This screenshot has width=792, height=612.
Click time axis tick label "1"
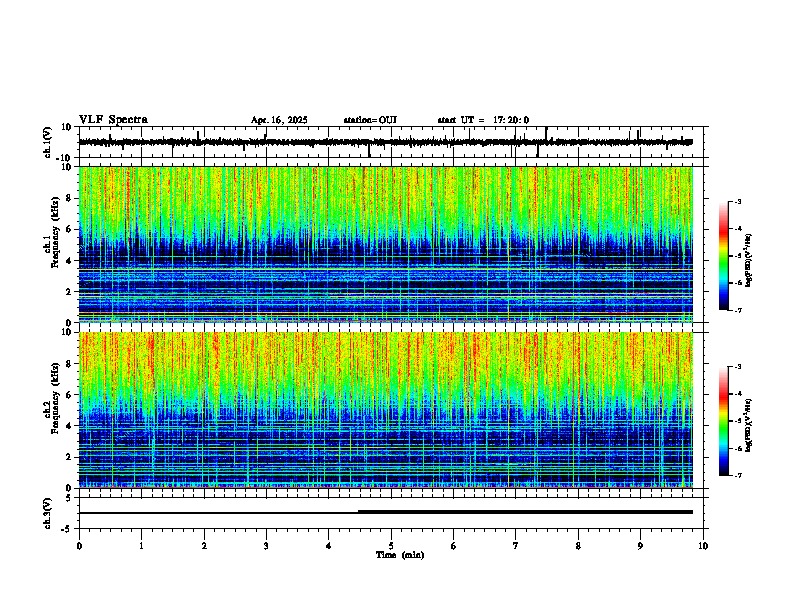pos(141,546)
